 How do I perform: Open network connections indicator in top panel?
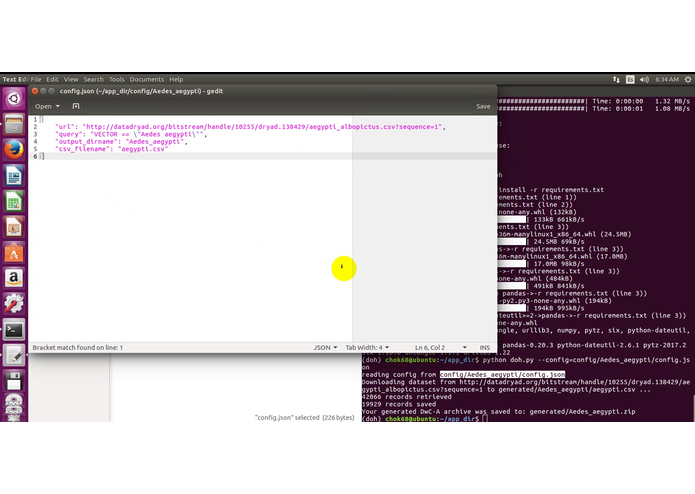click(x=616, y=79)
